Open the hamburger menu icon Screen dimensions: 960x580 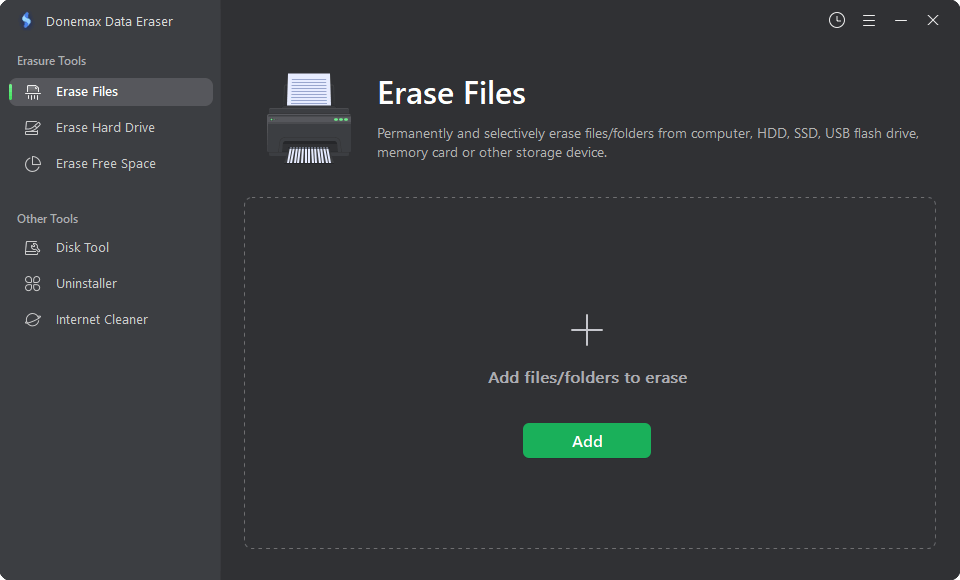coord(869,21)
